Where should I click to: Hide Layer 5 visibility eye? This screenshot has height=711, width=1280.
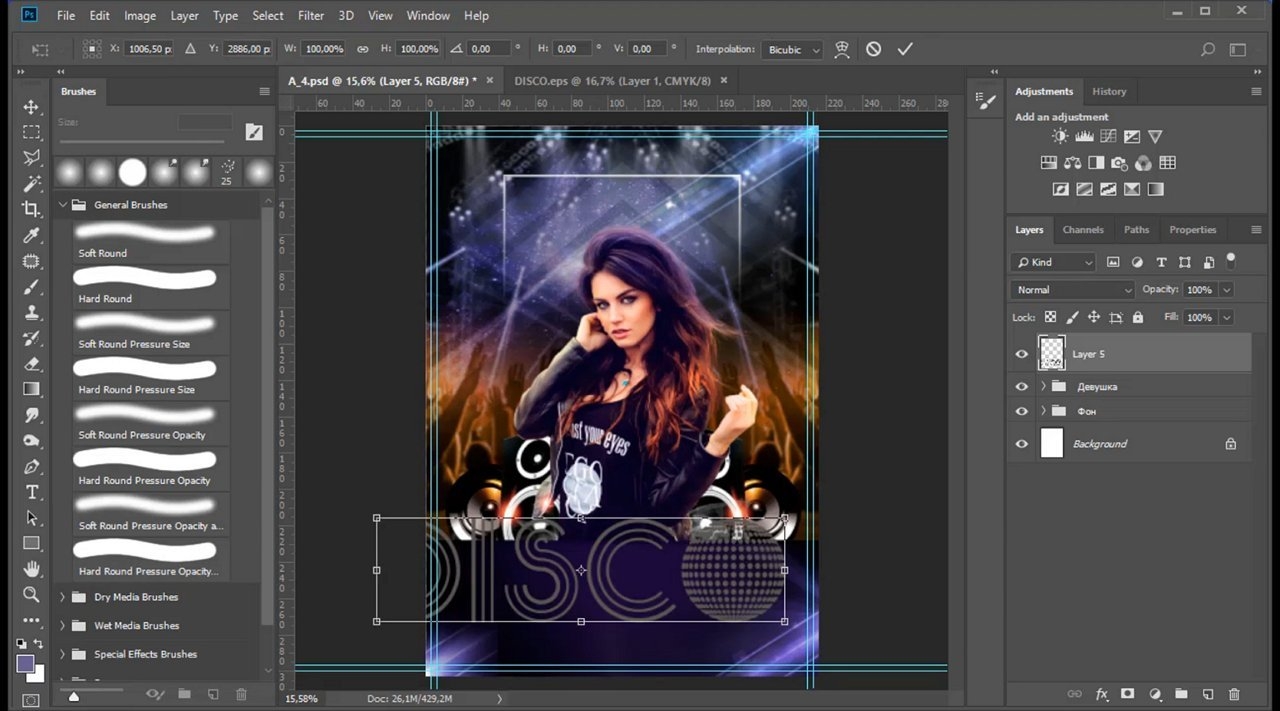[x=1021, y=354]
